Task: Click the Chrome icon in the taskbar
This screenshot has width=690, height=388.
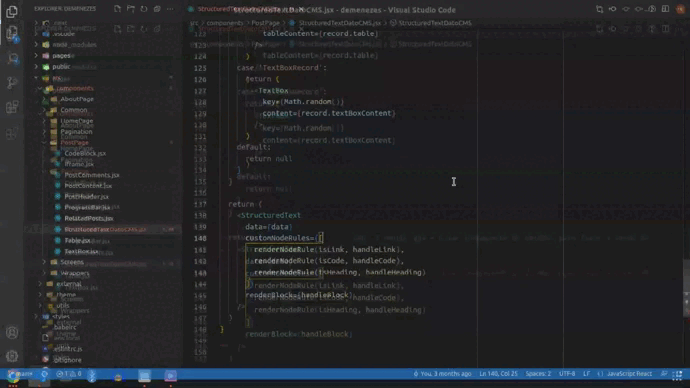Action: [13, 377]
